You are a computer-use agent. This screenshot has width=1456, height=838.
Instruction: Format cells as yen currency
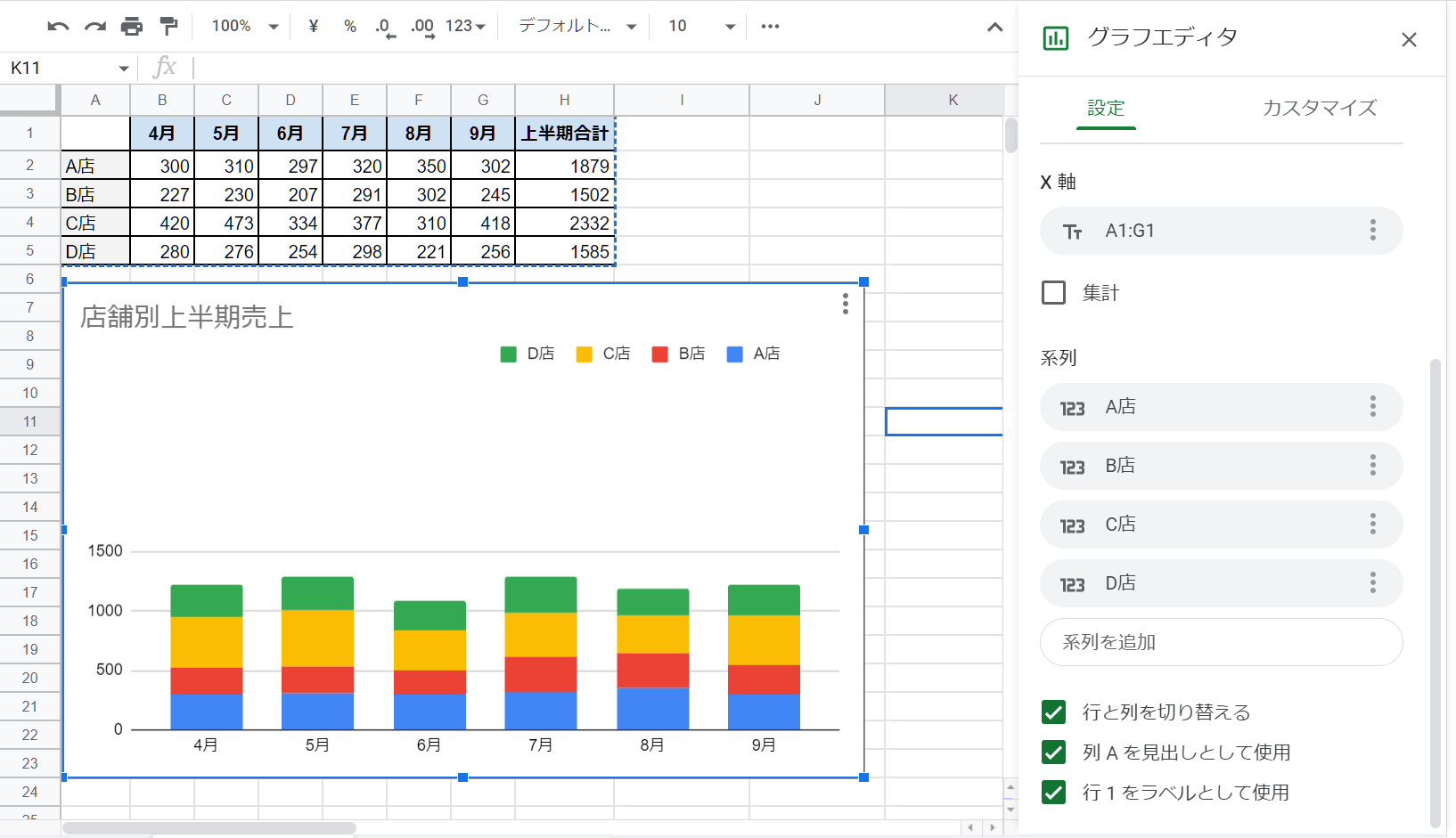pyautogui.click(x=313, y=27)
